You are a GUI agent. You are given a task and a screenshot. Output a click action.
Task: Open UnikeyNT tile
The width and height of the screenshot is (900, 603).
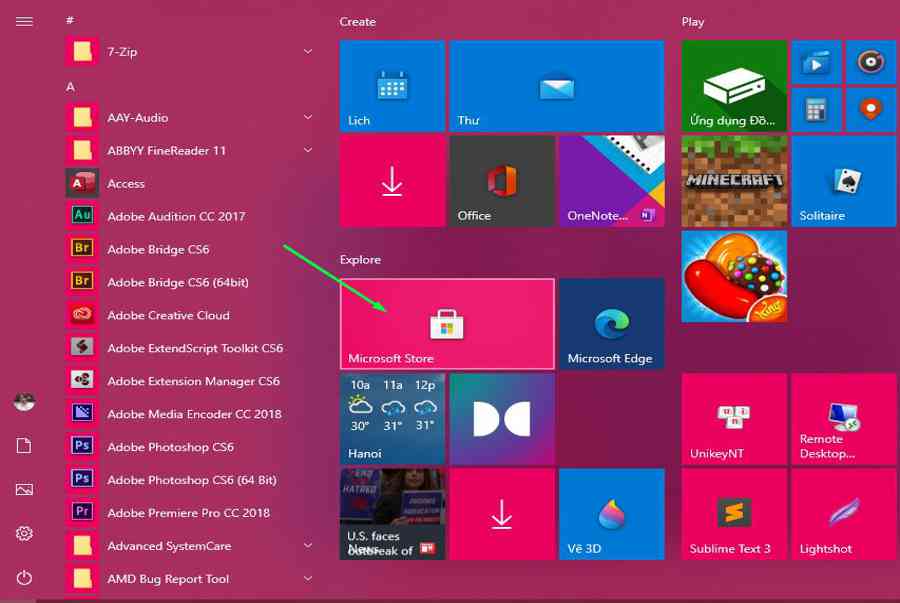coord(734,419)
